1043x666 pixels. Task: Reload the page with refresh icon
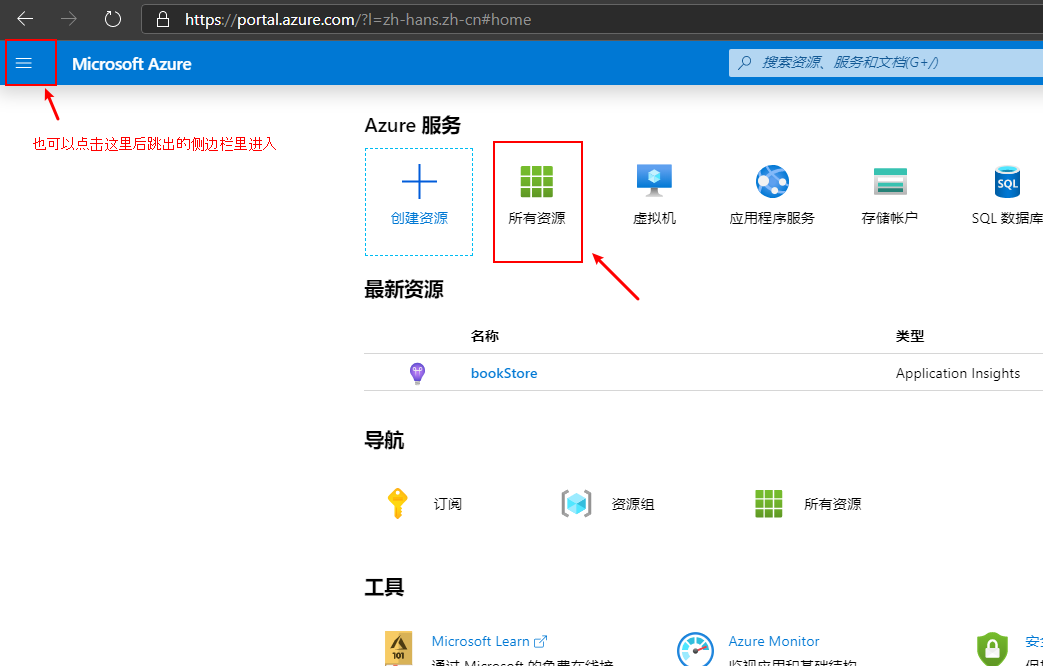113,19
